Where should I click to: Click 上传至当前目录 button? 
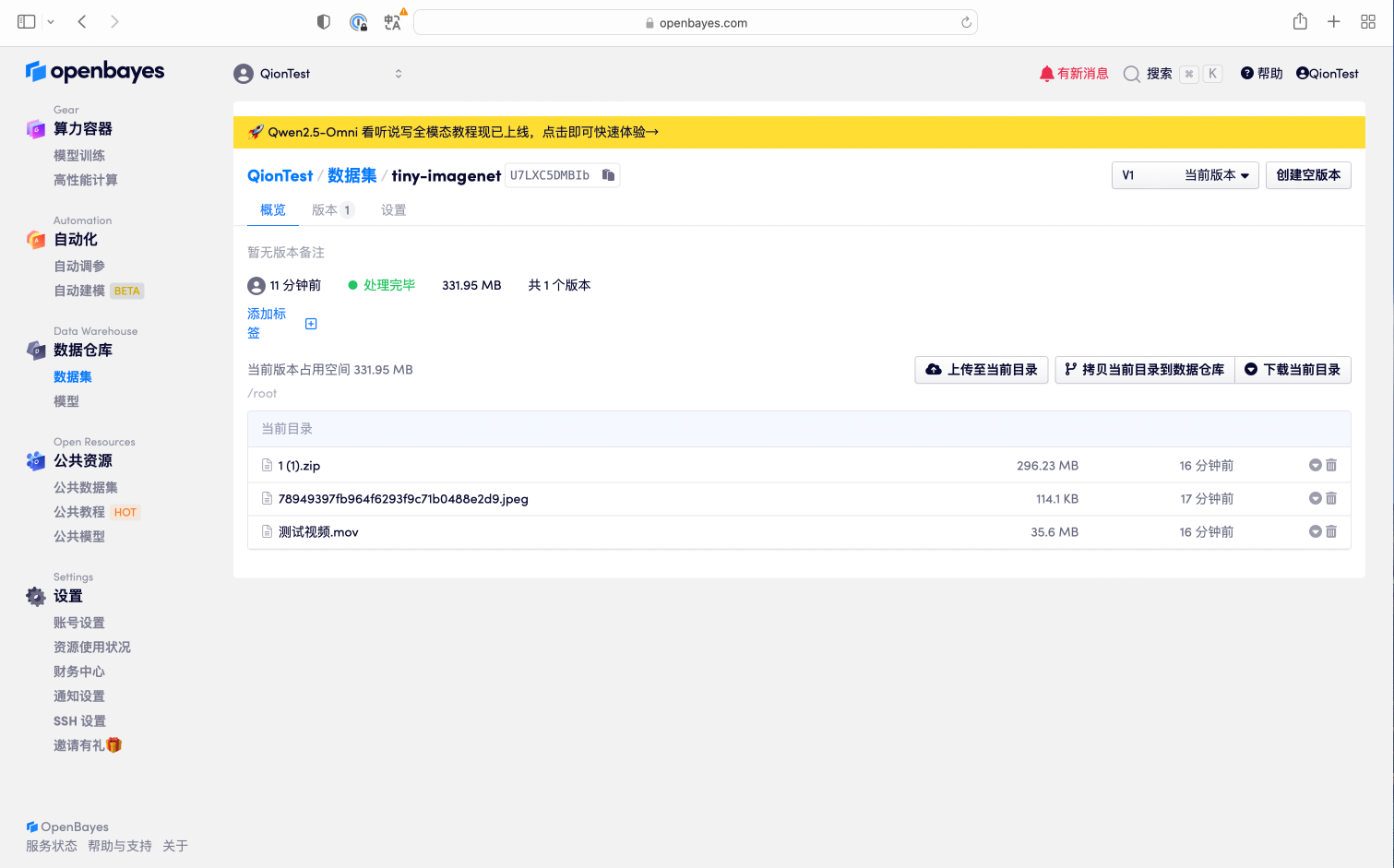(982, 370)
